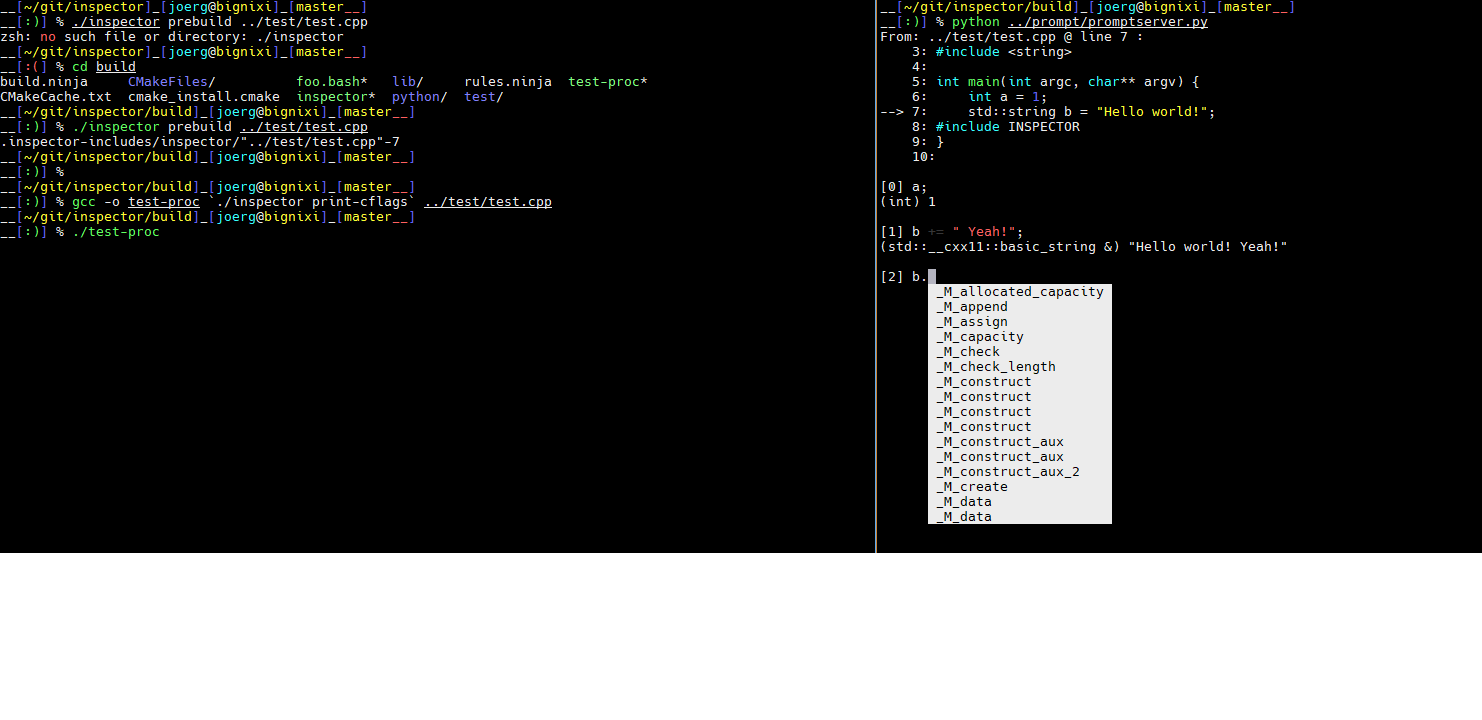The width and height of the screenshot is (1482, 720).
Task: Pick _M_construct_aux_2 in the autocomplete list
Action: coord(1020,472)
